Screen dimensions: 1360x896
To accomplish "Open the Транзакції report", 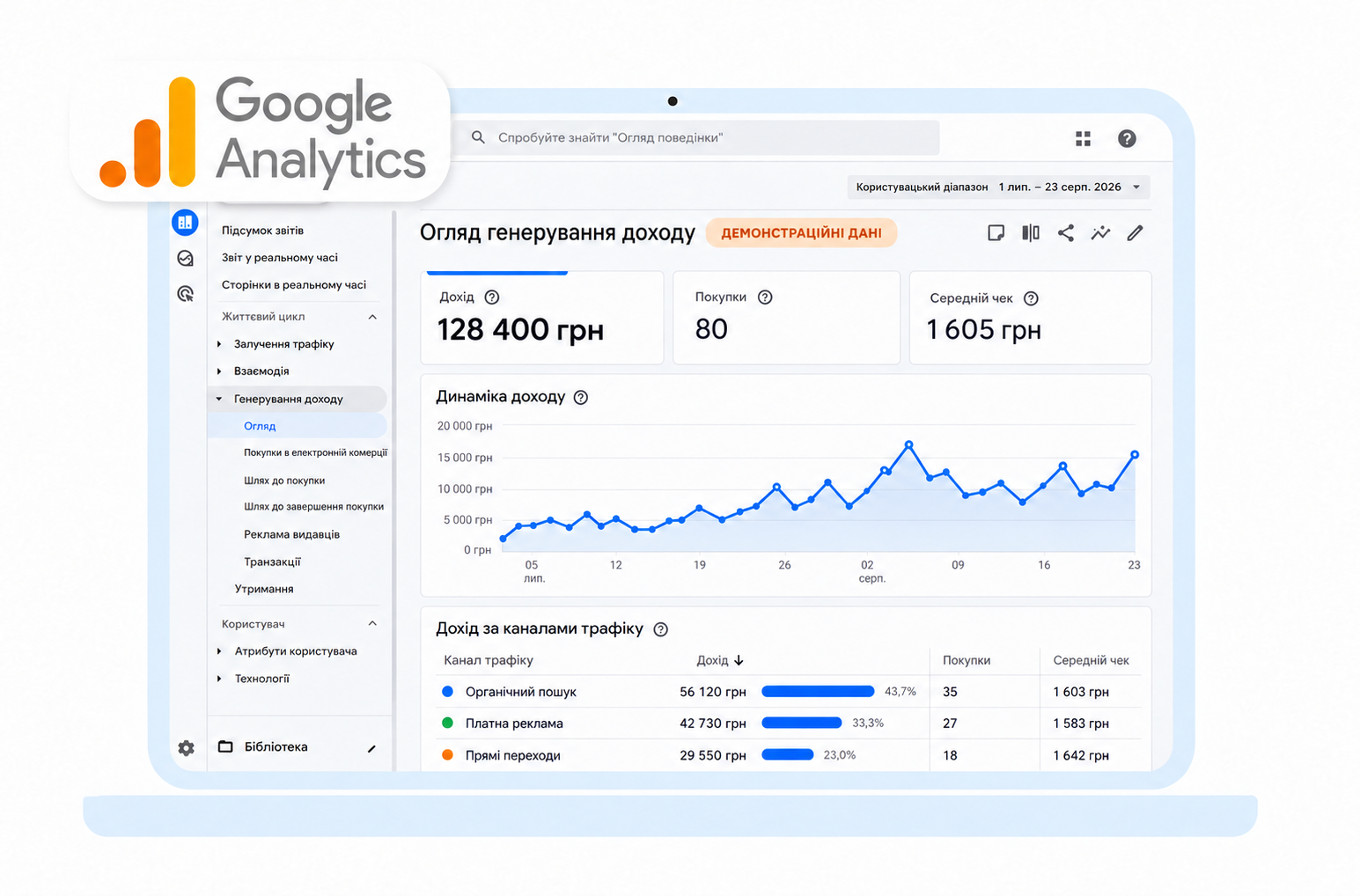I will pos(272,562).
